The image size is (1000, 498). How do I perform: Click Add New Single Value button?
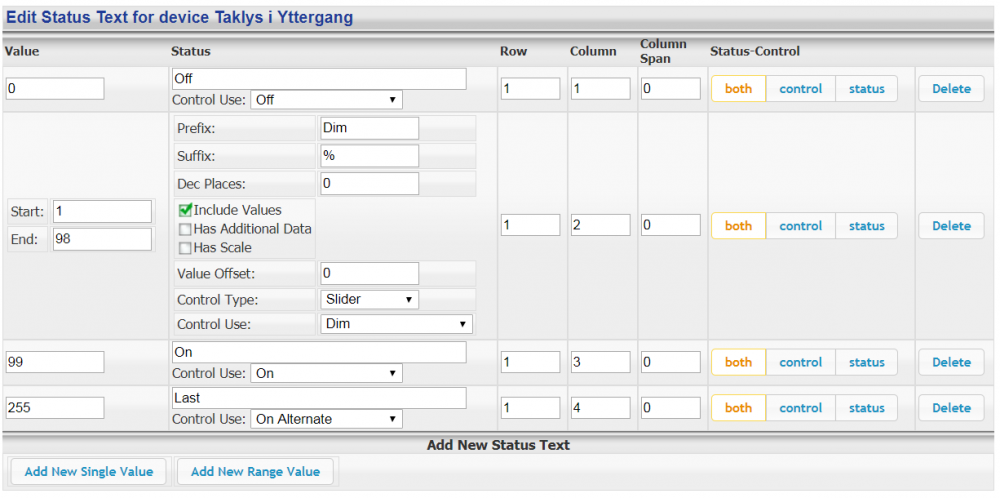[x=89, y=471]
